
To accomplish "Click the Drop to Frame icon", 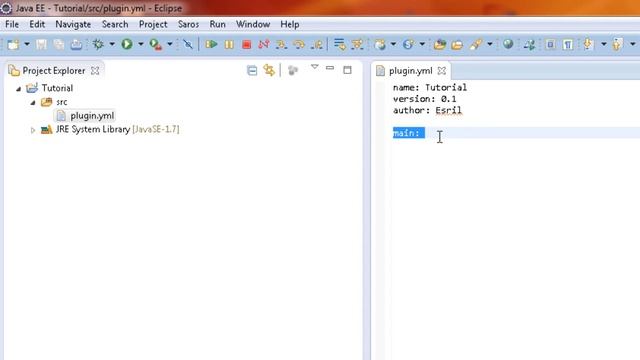I will 339,44.
